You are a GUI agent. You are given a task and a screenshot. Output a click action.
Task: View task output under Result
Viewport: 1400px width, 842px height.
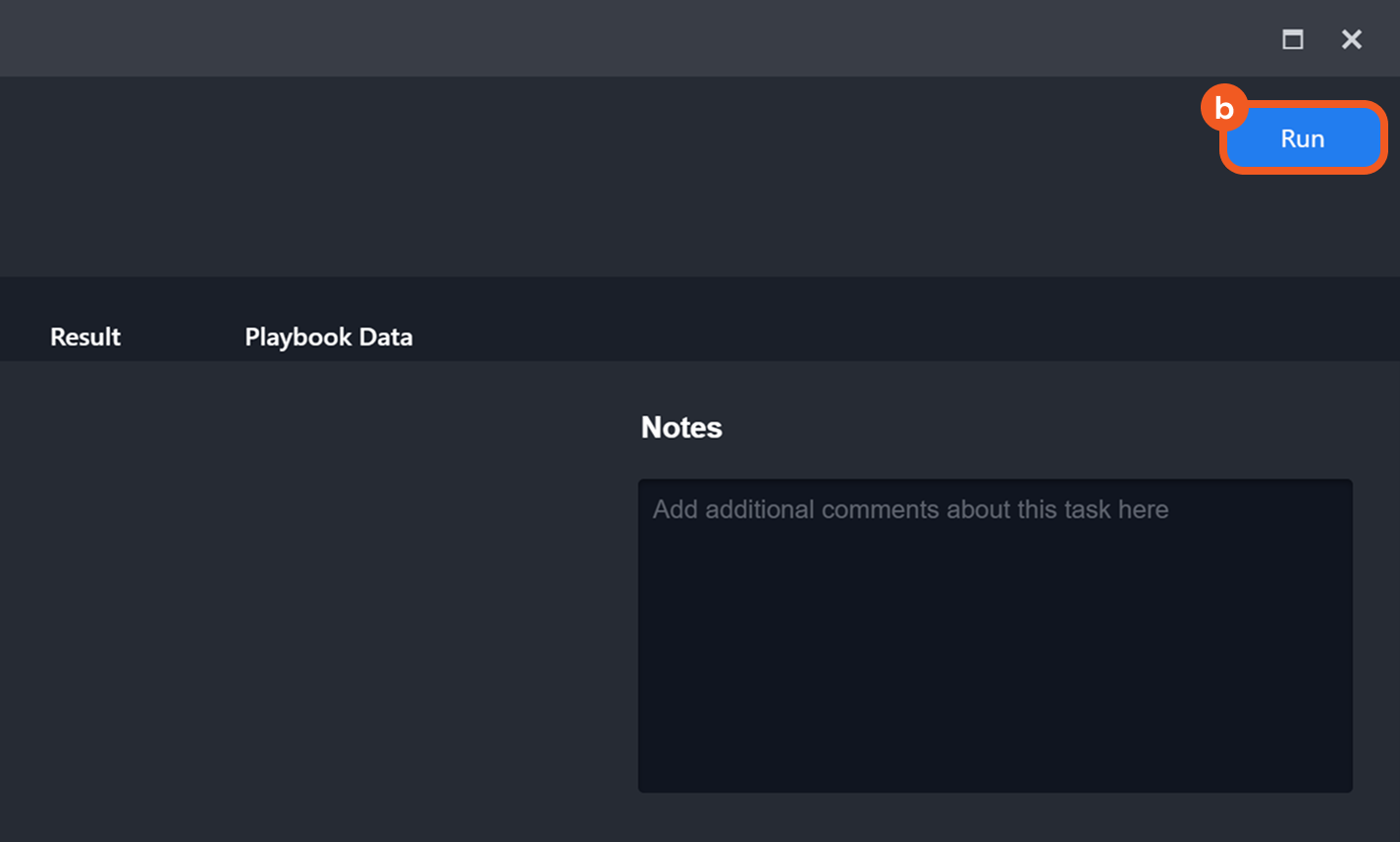click(85, 337)
